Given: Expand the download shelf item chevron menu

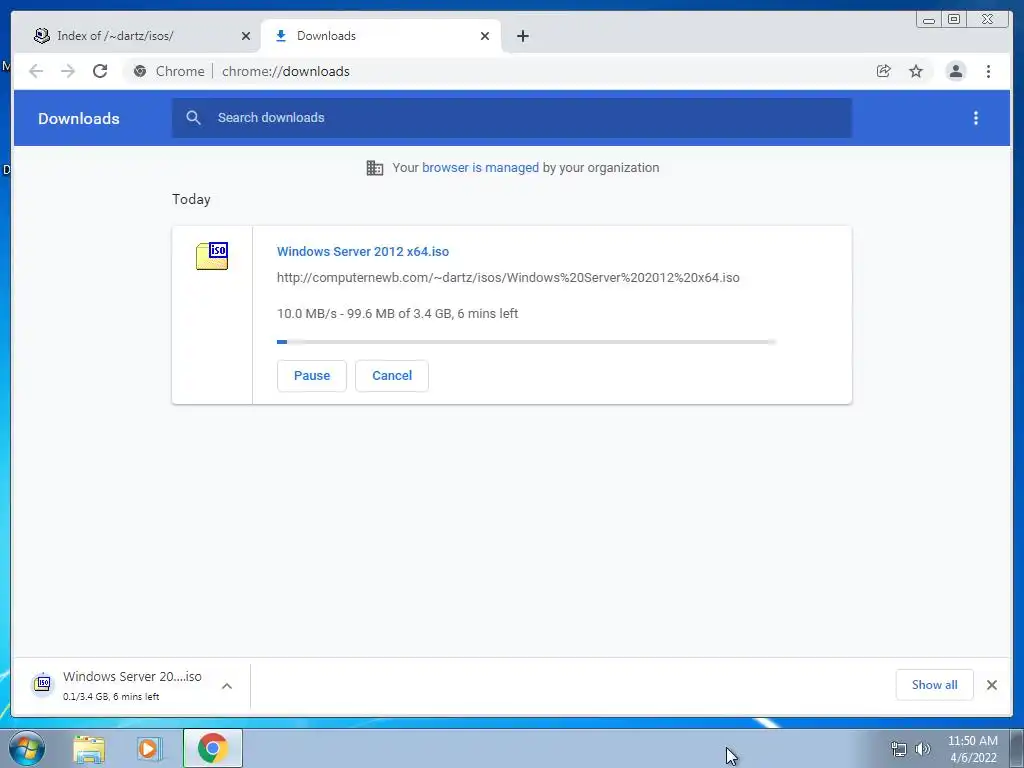Looking at the screenshot, I should pos(227,686).
